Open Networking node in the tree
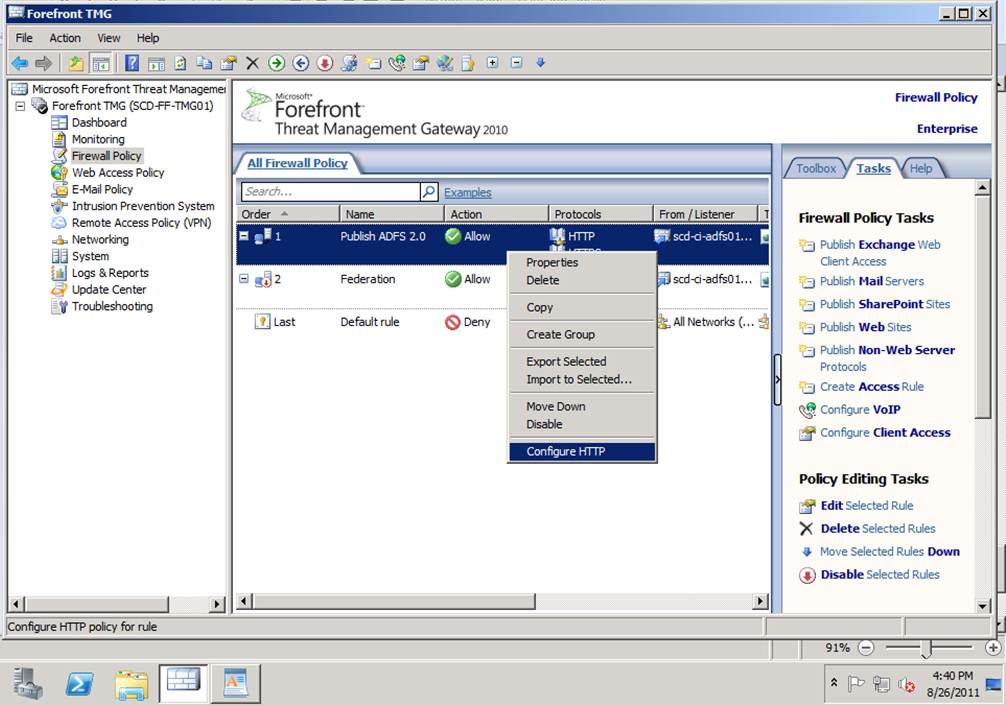 [100, 239]
